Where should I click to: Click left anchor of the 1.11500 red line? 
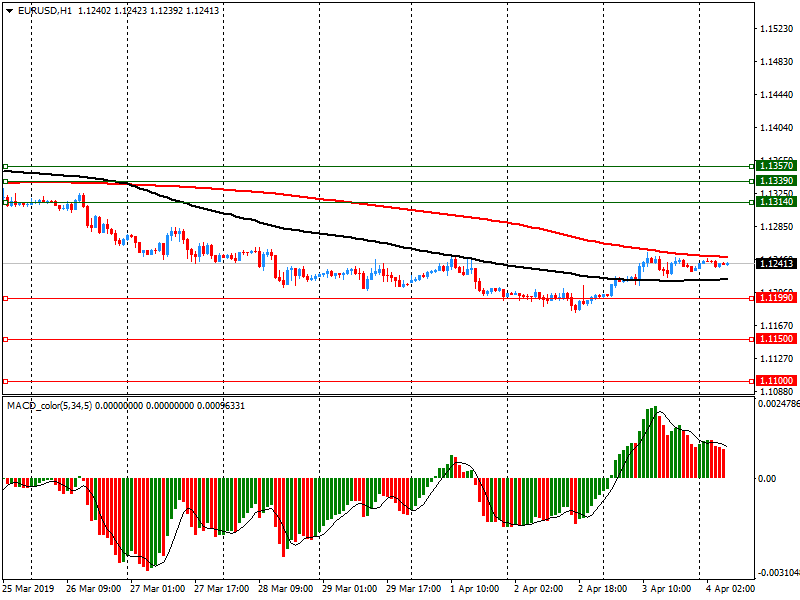5,340
